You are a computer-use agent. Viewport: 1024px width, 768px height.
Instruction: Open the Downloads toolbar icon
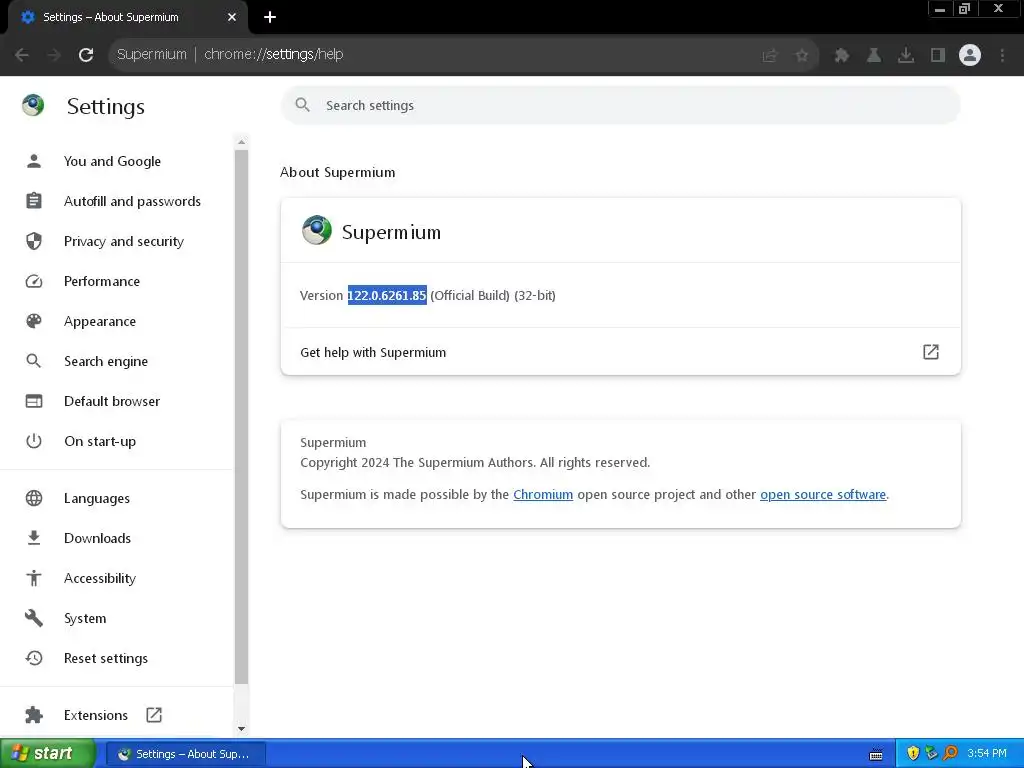click(906, 56)
